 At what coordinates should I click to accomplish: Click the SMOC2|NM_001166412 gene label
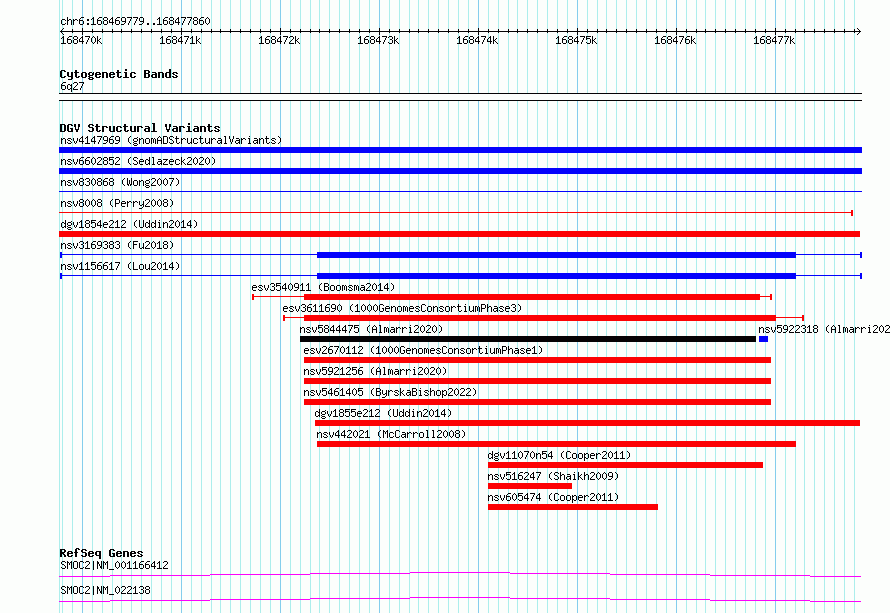(114, 565)
